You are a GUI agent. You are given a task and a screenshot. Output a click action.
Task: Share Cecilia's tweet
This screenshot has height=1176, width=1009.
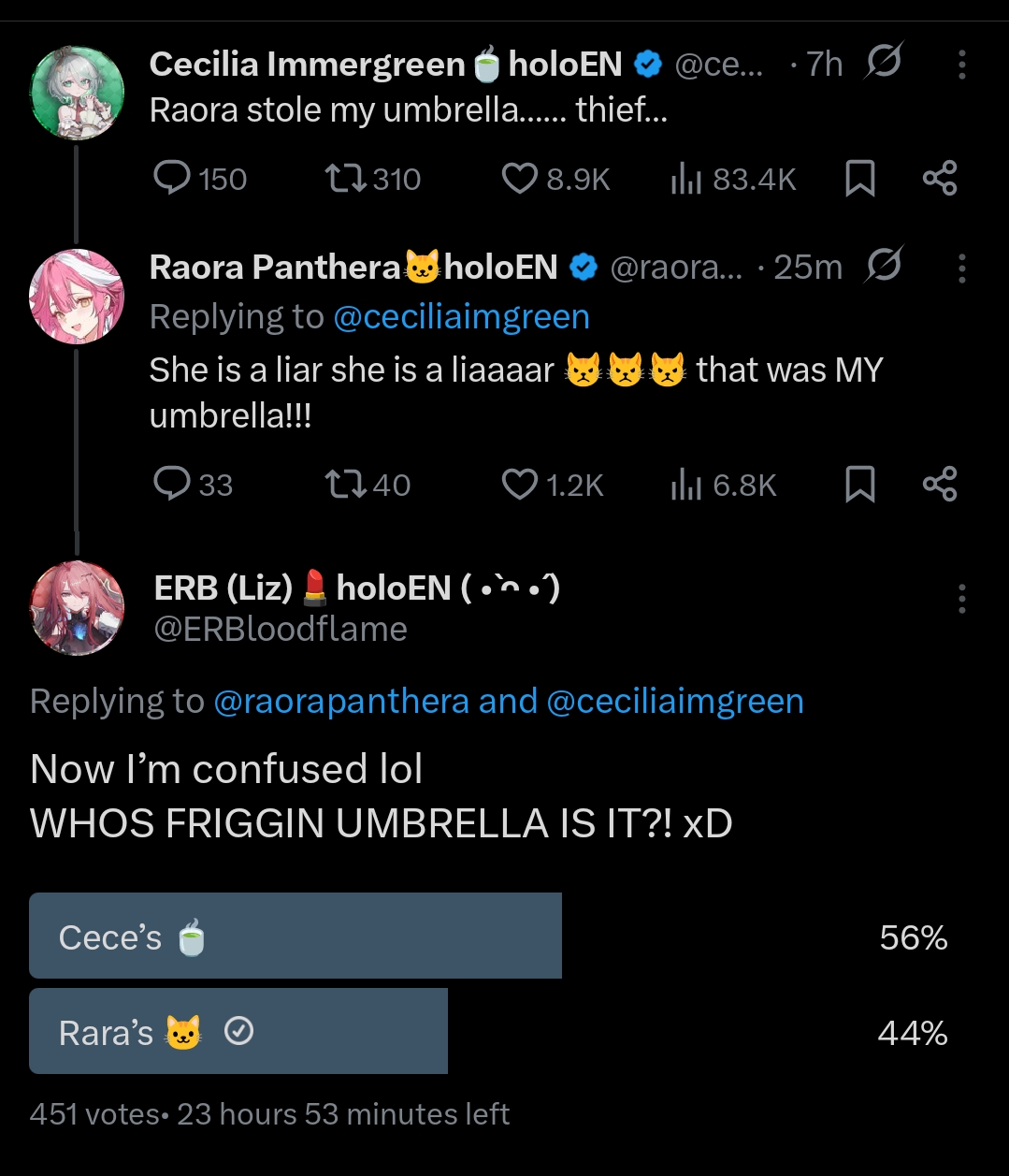939,178
